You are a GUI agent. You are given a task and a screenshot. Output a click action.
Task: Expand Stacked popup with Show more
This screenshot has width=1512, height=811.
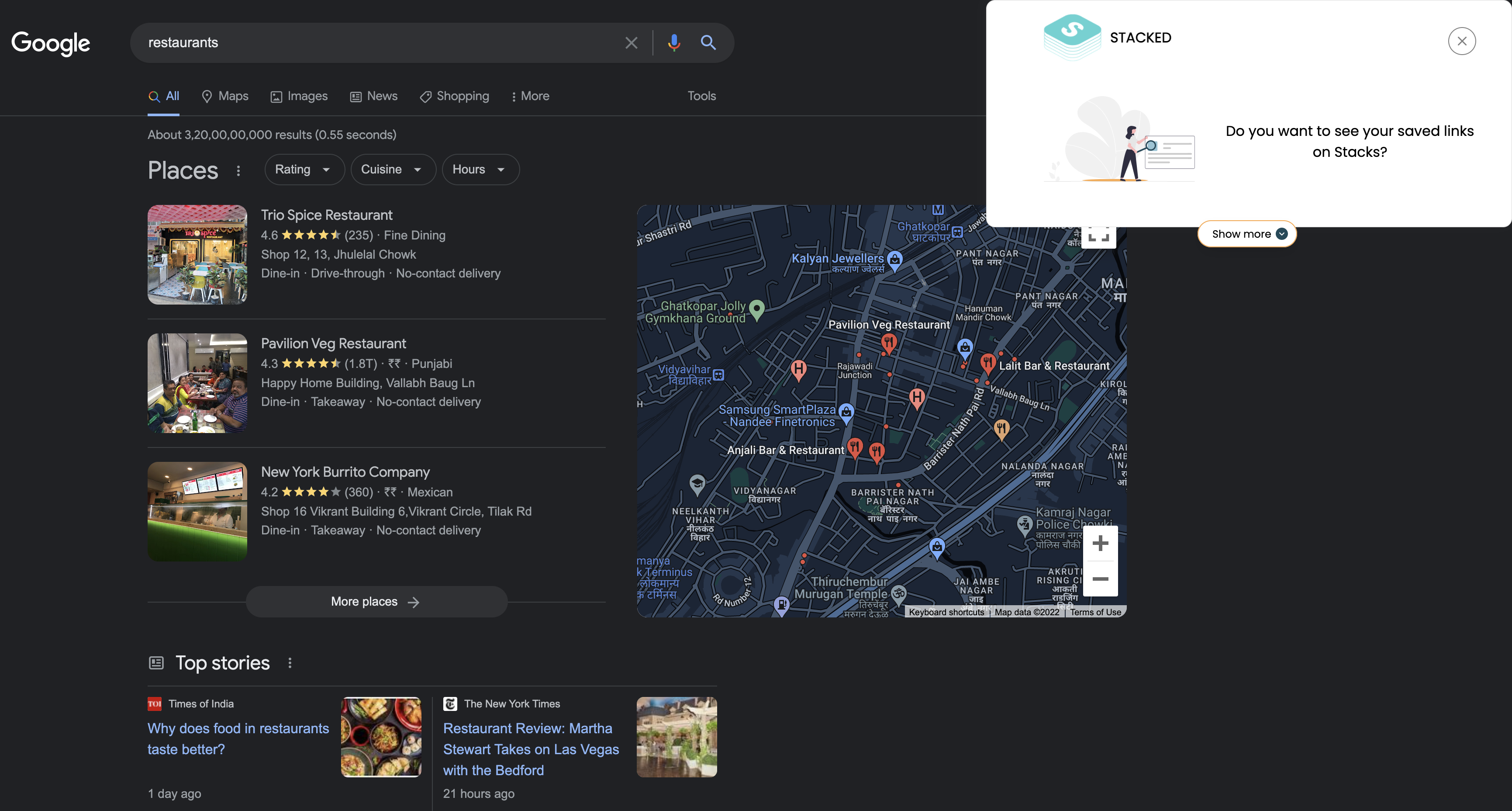click(x=1247, y=234)
